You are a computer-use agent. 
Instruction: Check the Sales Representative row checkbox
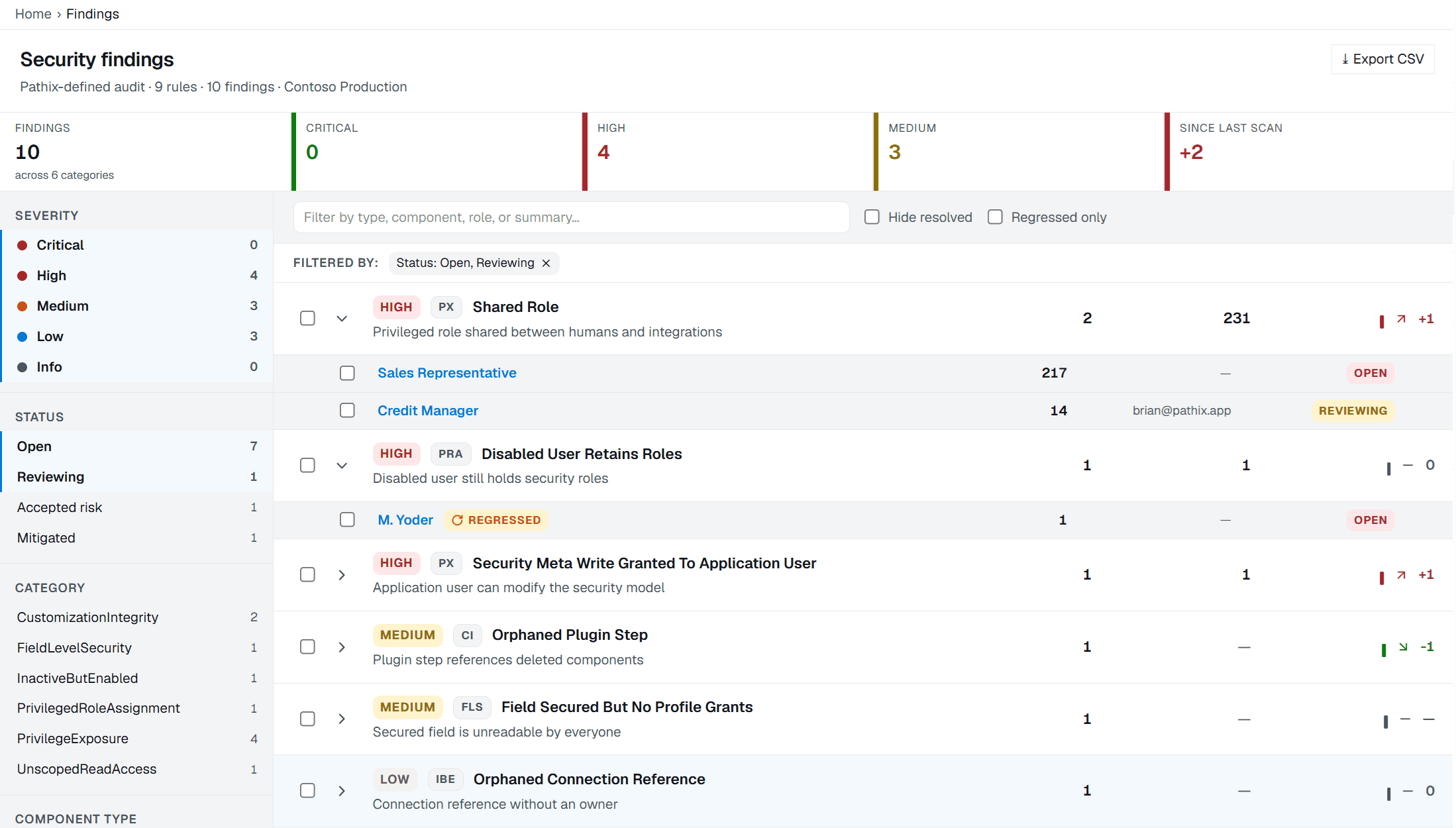pos(347,373)
